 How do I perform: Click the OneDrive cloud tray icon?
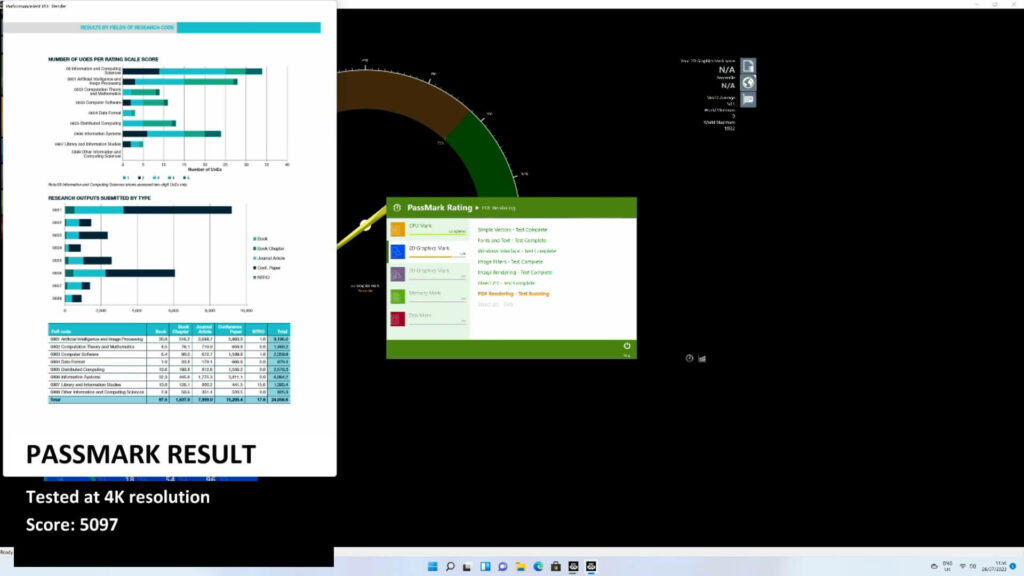click(934, 566)
